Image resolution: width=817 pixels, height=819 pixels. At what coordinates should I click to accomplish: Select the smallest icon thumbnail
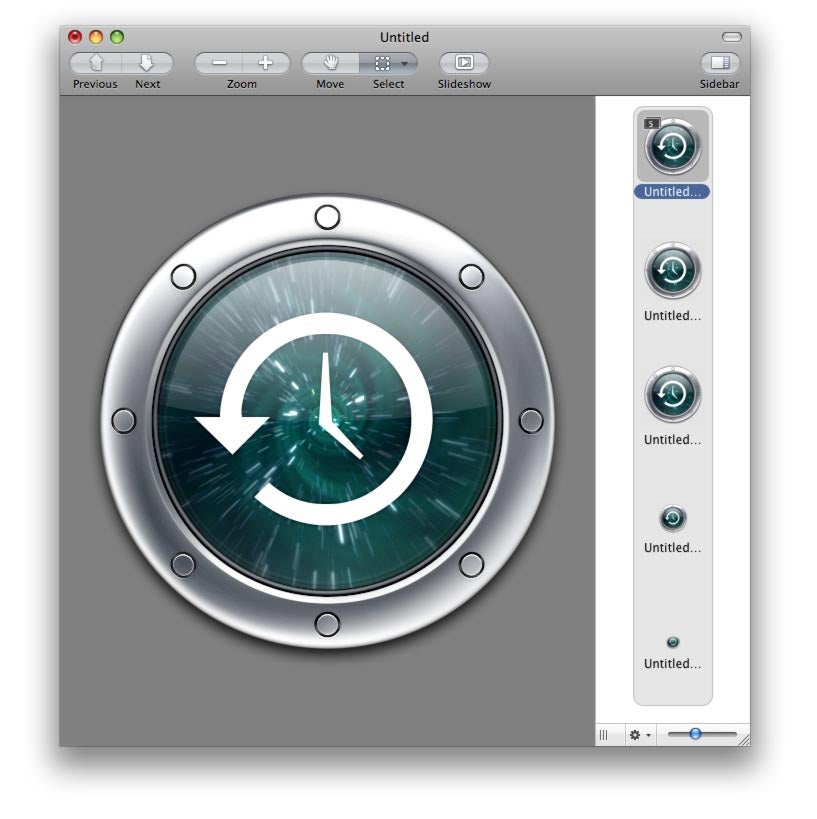coord(673,642)
